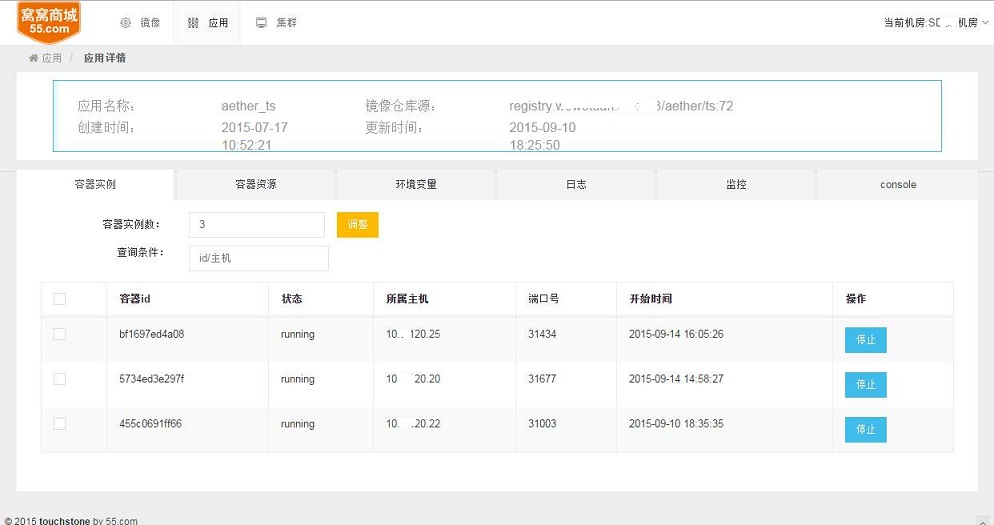Open the 镜像 images nav icon

click(126, 23)
